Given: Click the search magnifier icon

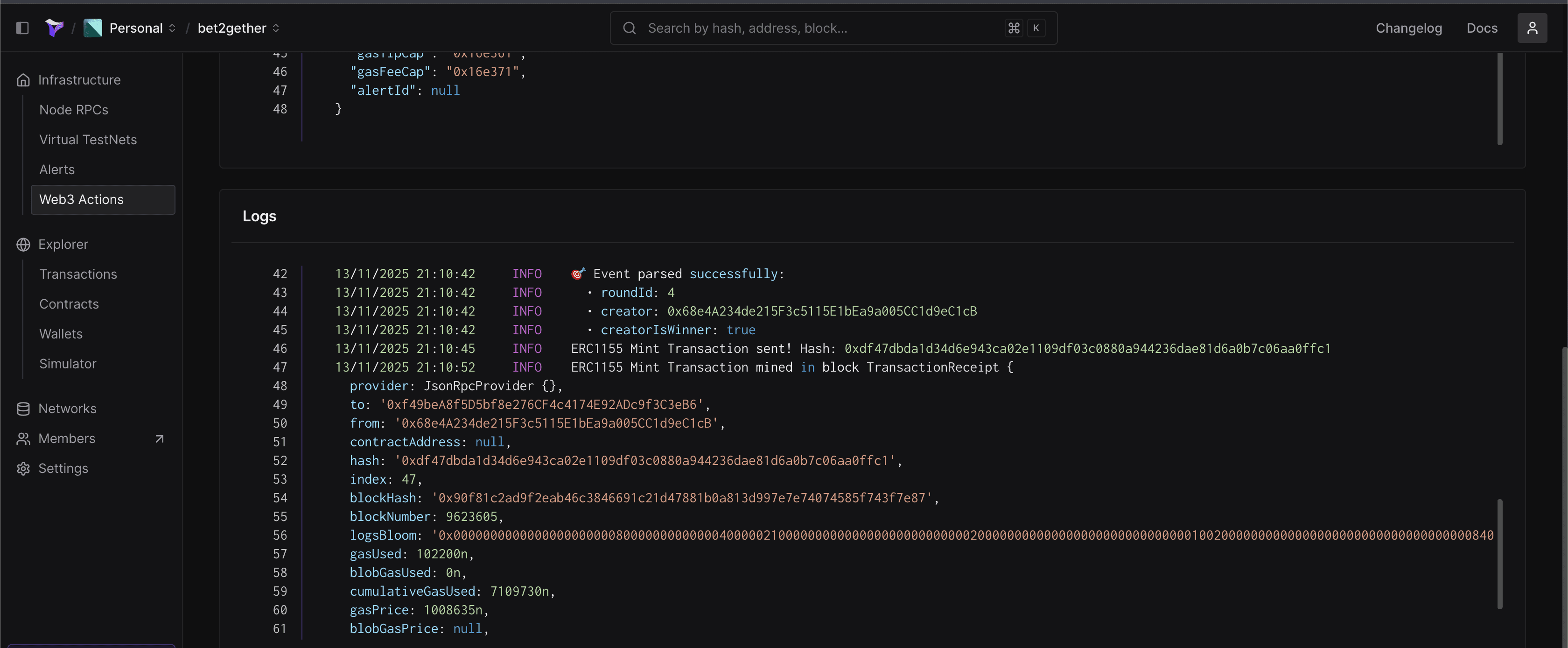Looking at the screenshot, I should click(x=630, y=28).
